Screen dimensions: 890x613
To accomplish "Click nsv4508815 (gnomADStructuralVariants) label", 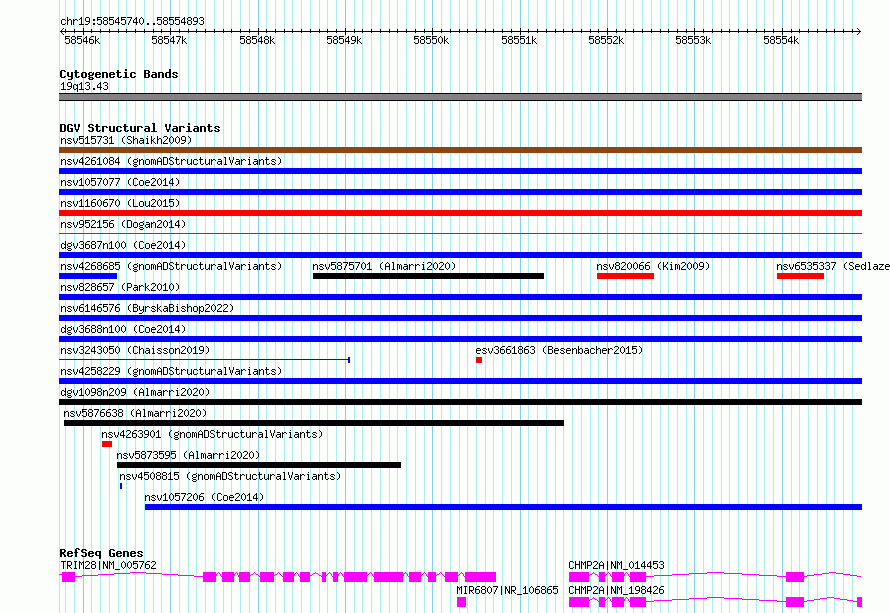I will (x=230, y=476).
